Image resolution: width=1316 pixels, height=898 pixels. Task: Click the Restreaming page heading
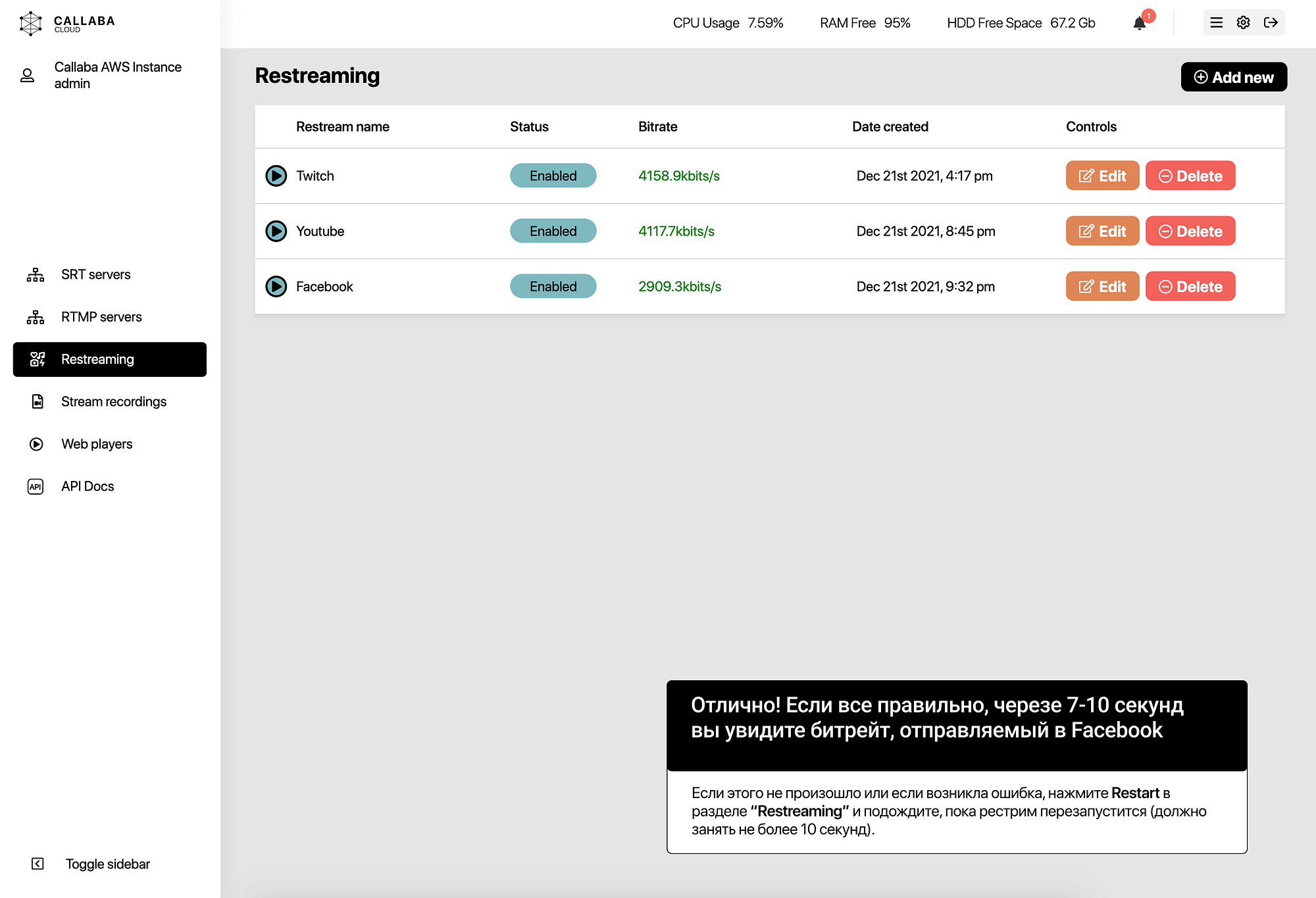317,76
